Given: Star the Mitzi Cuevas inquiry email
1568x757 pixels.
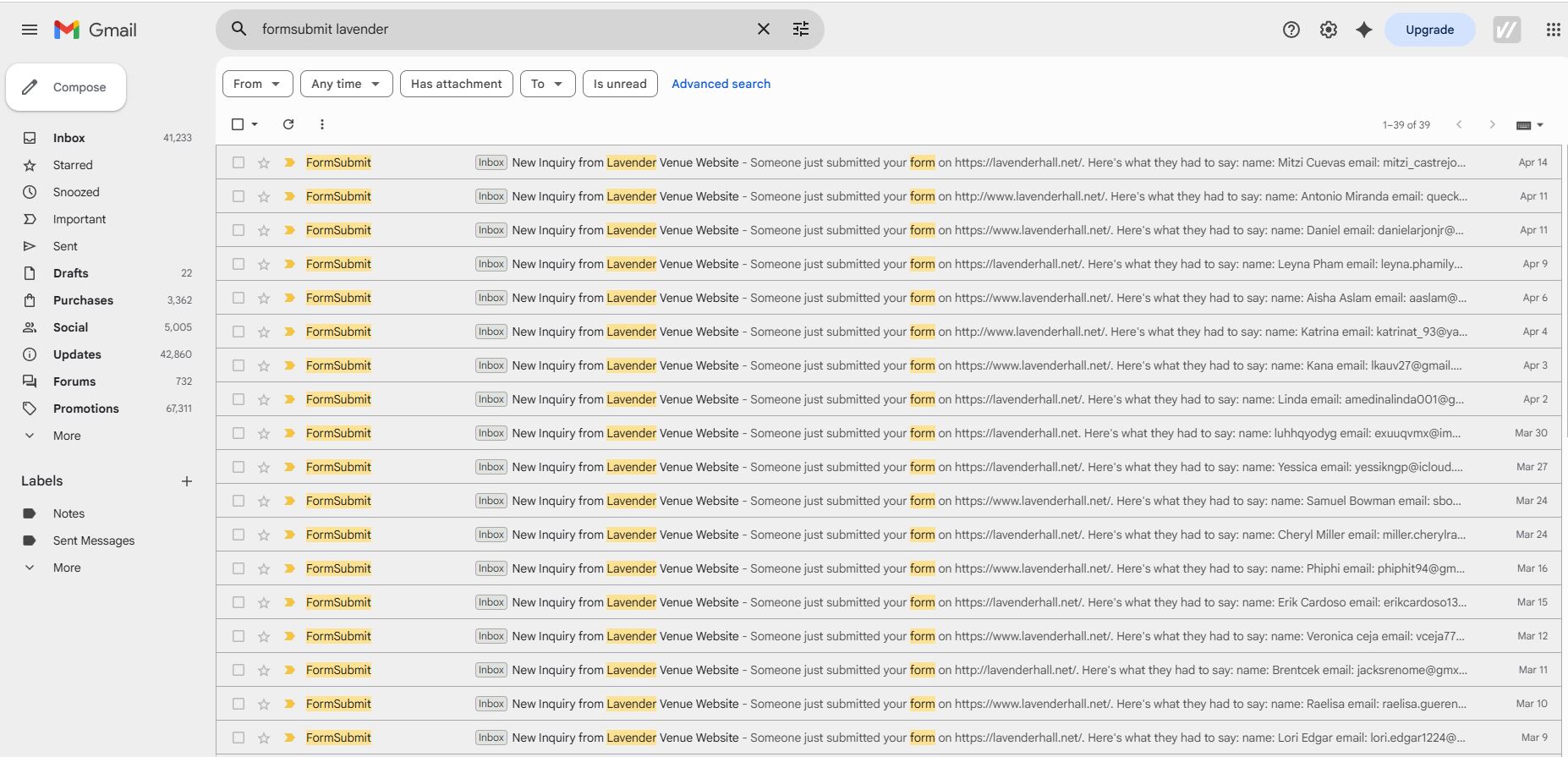Looking at the screenshot, I should tap(264, 162).
